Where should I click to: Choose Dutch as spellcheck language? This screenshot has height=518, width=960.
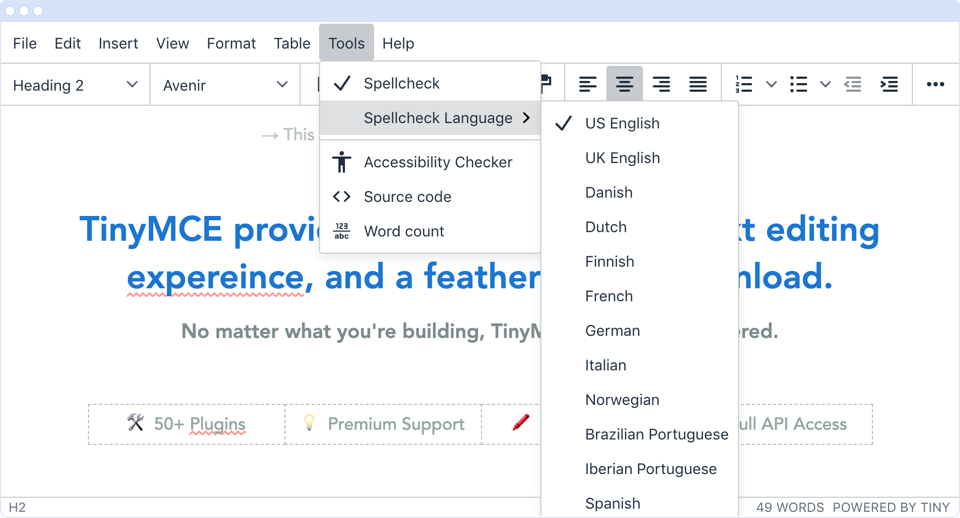[x=640, y=227]
